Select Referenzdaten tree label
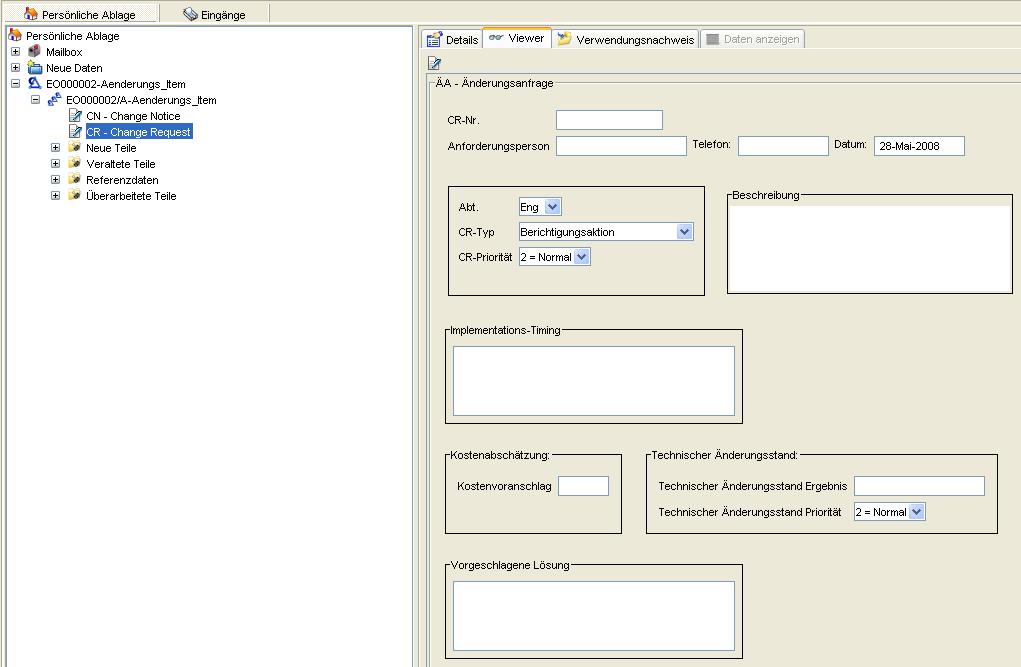This screenshot has height=667, width=1021. click(x=122, y=180)
